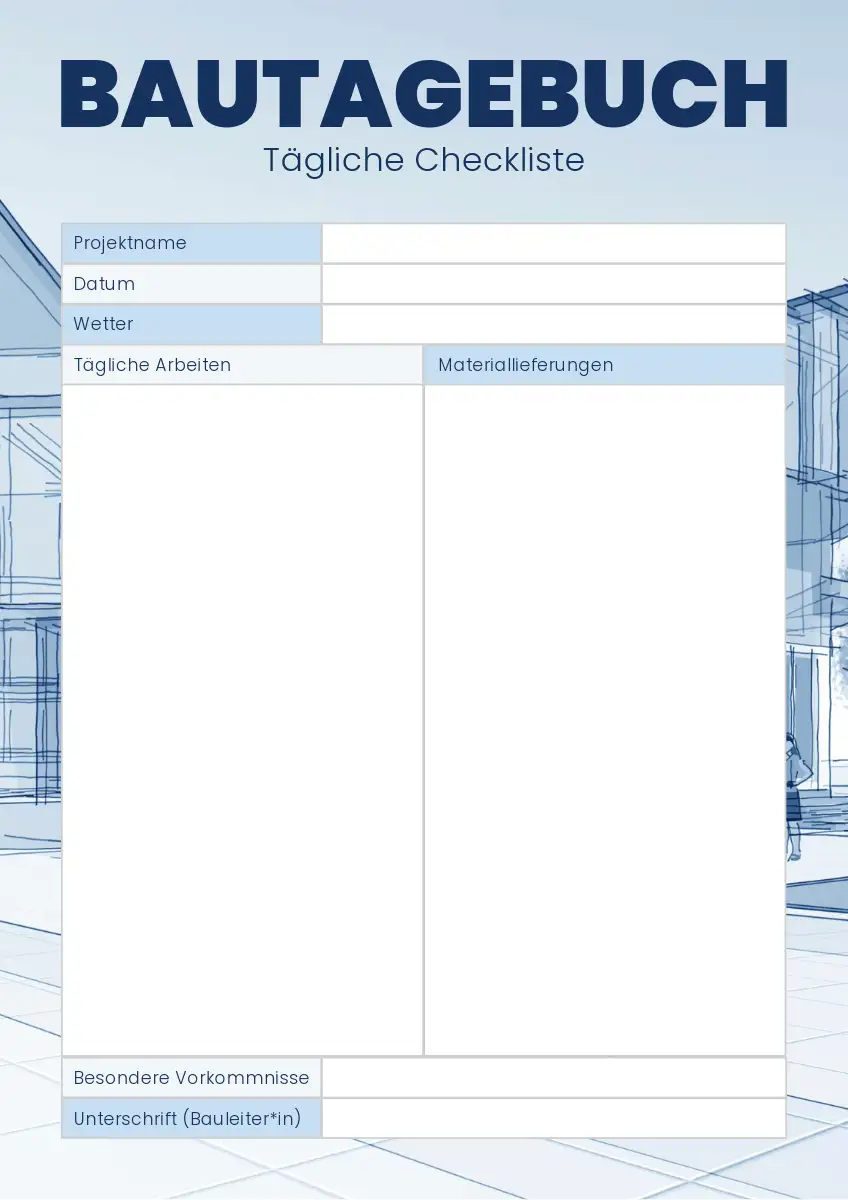Click the Besondere Vorkommnisse label
Viewport: 848px width, 1200px height.
[191, 1078]
